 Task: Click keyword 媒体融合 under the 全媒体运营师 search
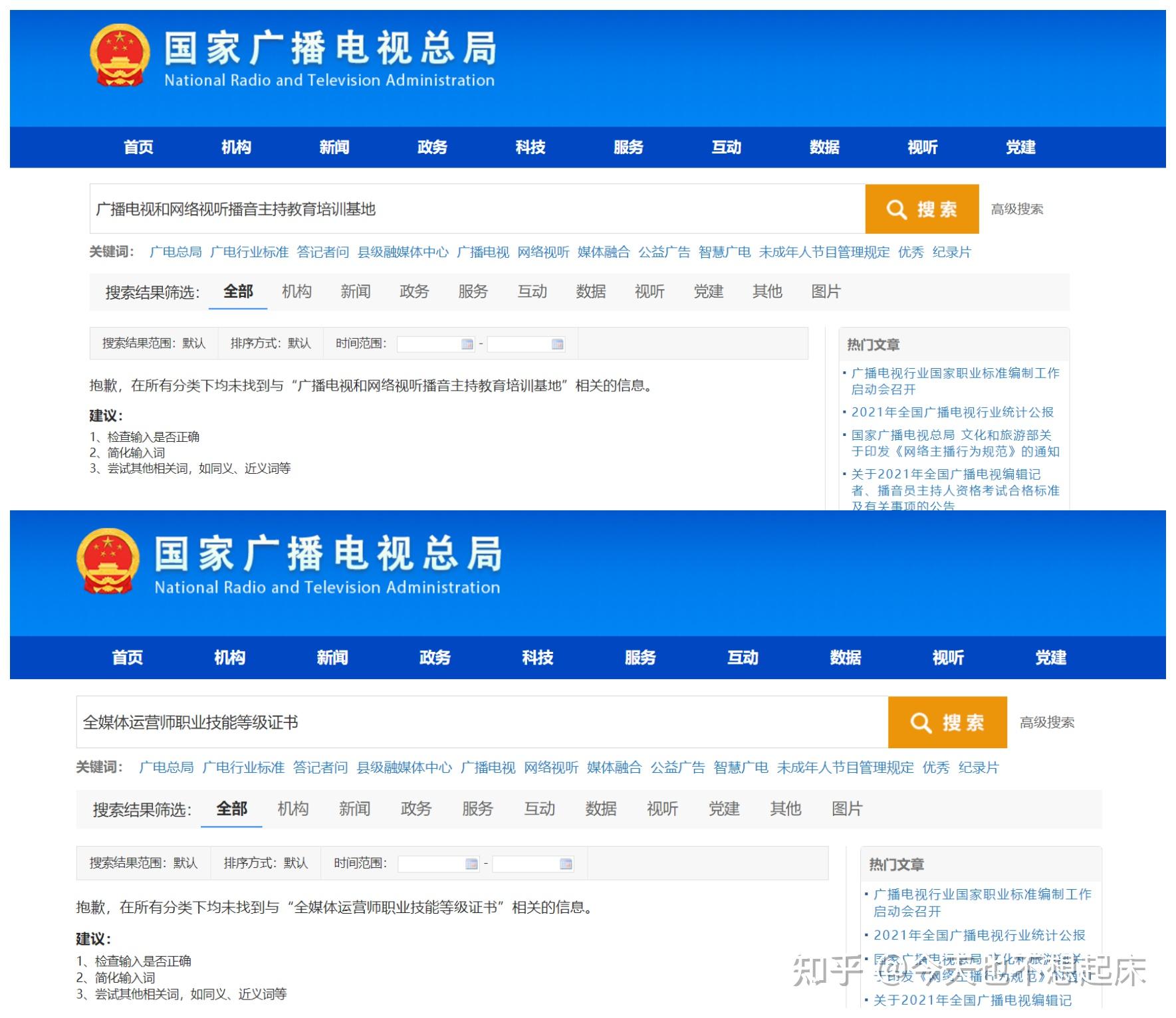615,768
